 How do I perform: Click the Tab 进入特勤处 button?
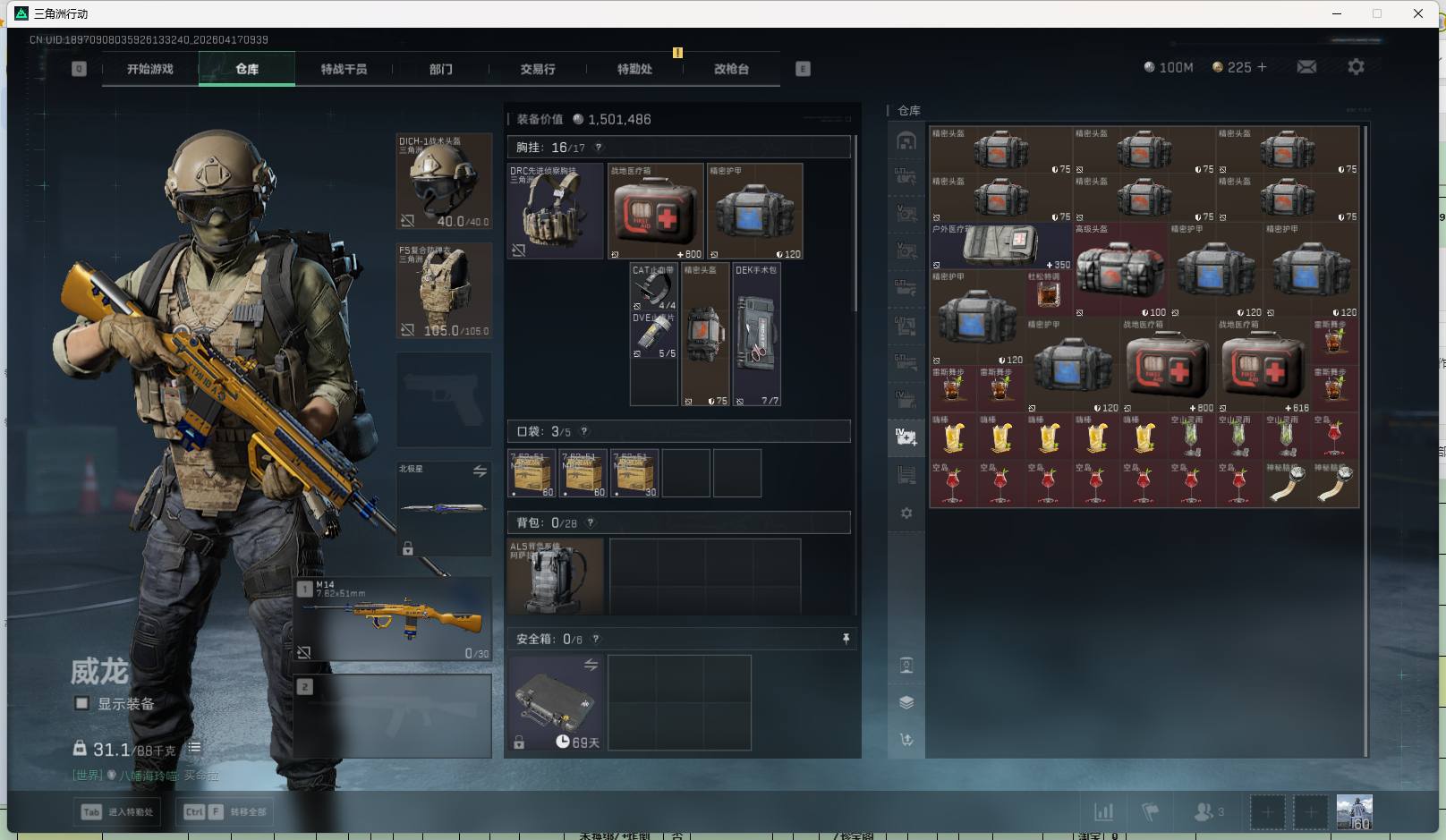(x=117, y=812)
